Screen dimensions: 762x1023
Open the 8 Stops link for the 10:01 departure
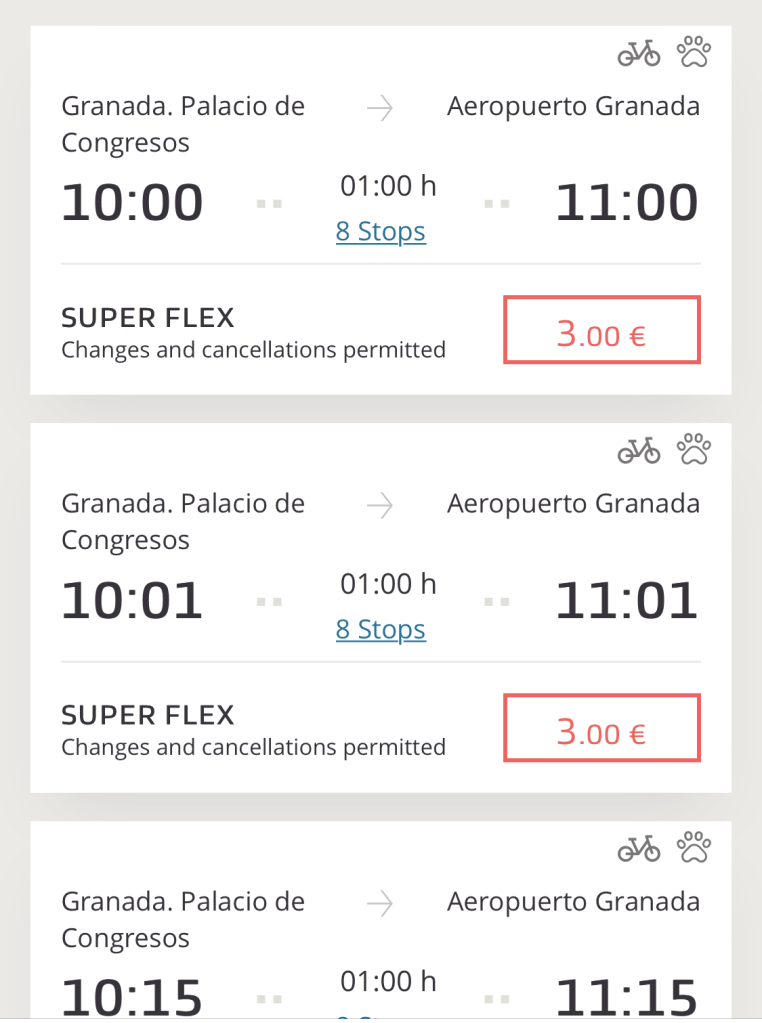tap(381, 630)
